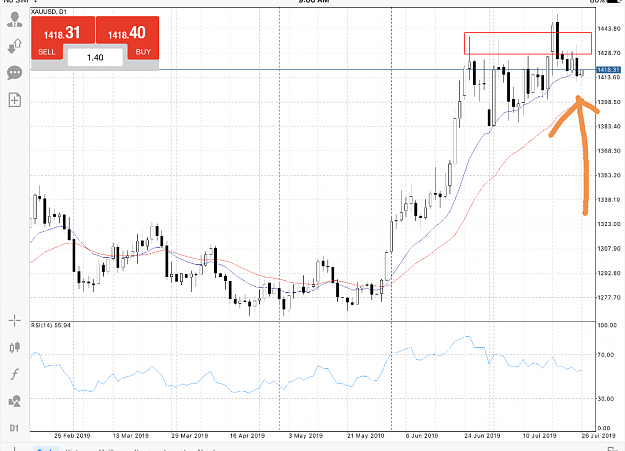
Task: Select the XAUUSD, D1 chart label
Action: click(x=49, y=12)
